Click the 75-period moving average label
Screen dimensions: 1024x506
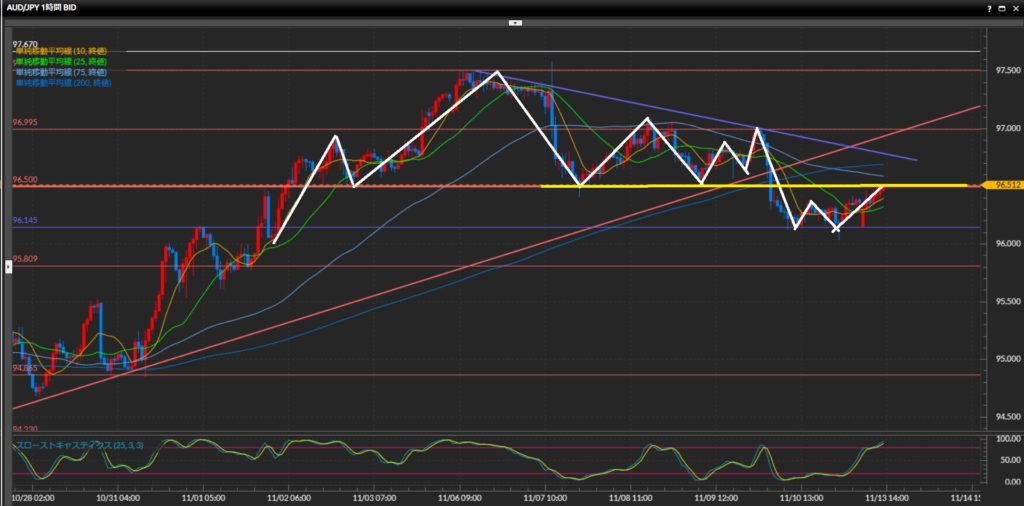point(62,72)
